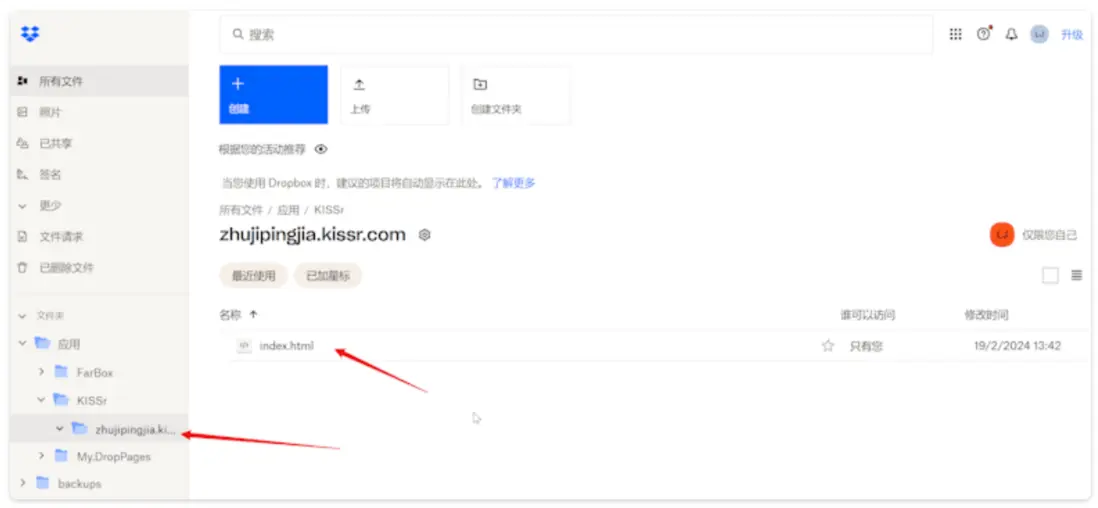This screenshot has height=508, width=1098.
Task: Collapse the 应用 folder tree chevron
Action: click(23, 344)
